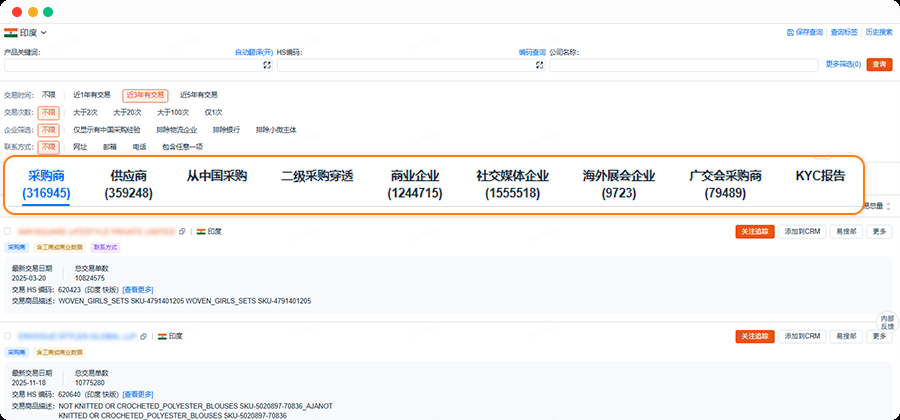Image resolution: width=900 pixels, height=420 pixels.
Task: Click the expand icon in 公司名称 field
Action: pyautogui.click(x=811, y=65)
